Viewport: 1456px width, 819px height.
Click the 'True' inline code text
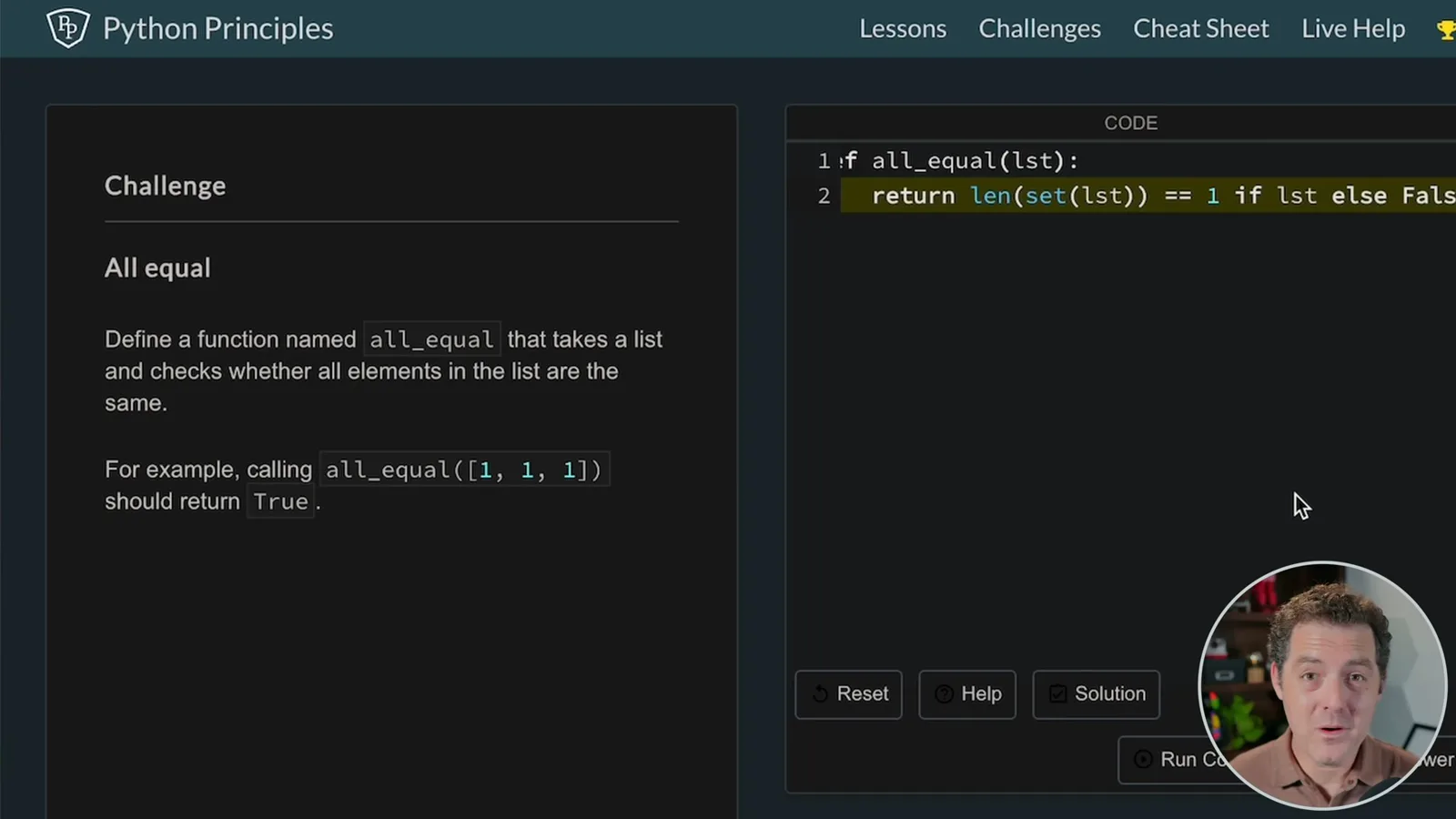click(x=280, y=501)
